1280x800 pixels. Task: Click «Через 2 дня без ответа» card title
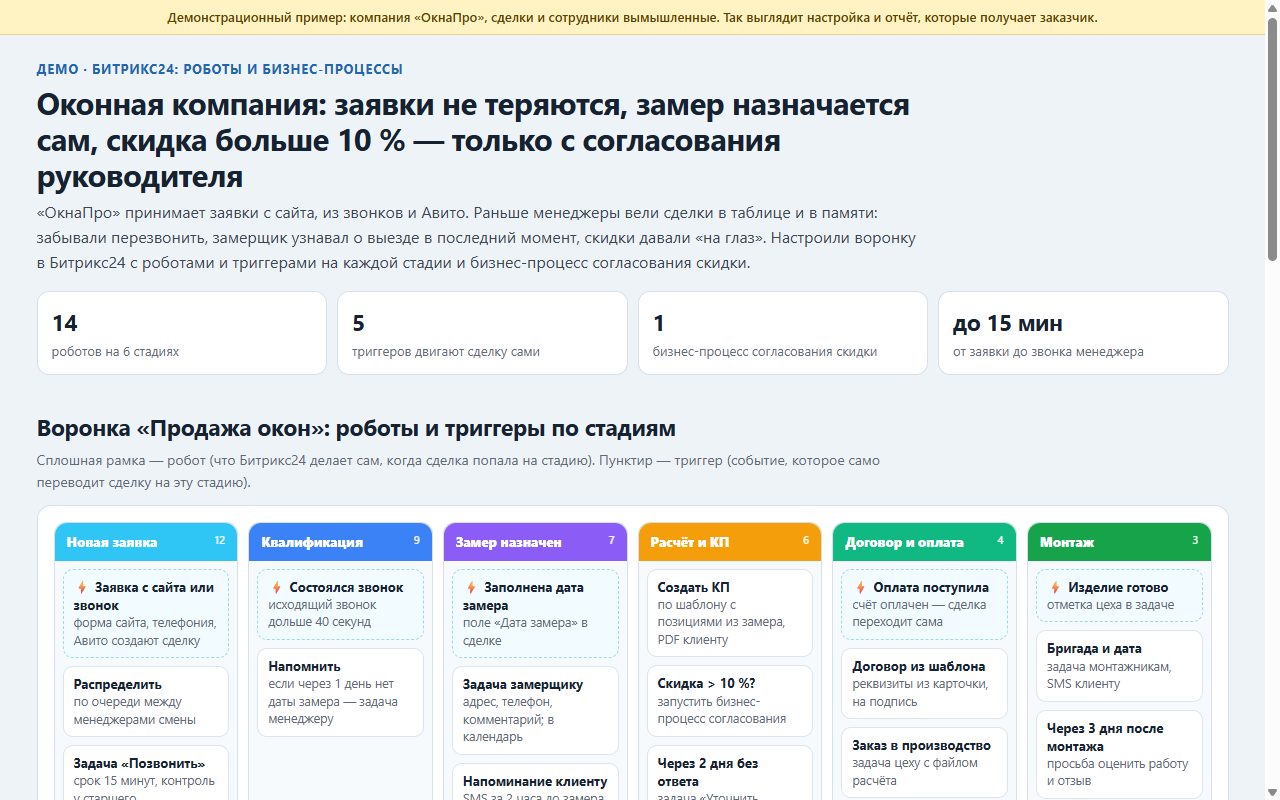click(708, 772)
